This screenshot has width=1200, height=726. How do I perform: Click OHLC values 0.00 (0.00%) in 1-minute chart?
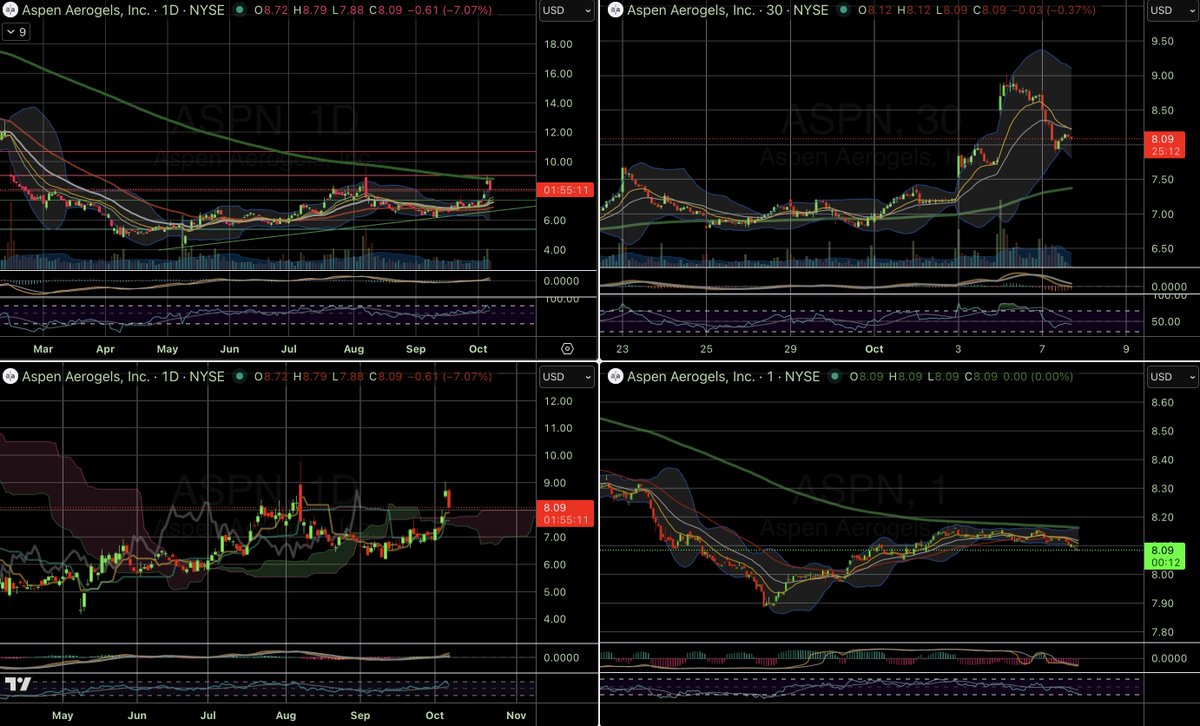[963, 377]
